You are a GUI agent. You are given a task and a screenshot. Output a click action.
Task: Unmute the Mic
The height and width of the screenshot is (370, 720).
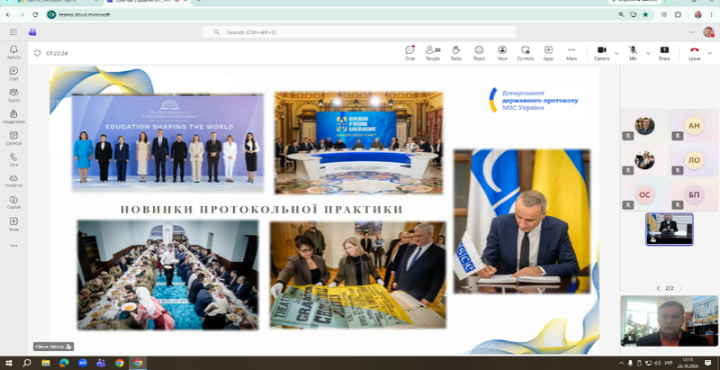pos(633,53)
